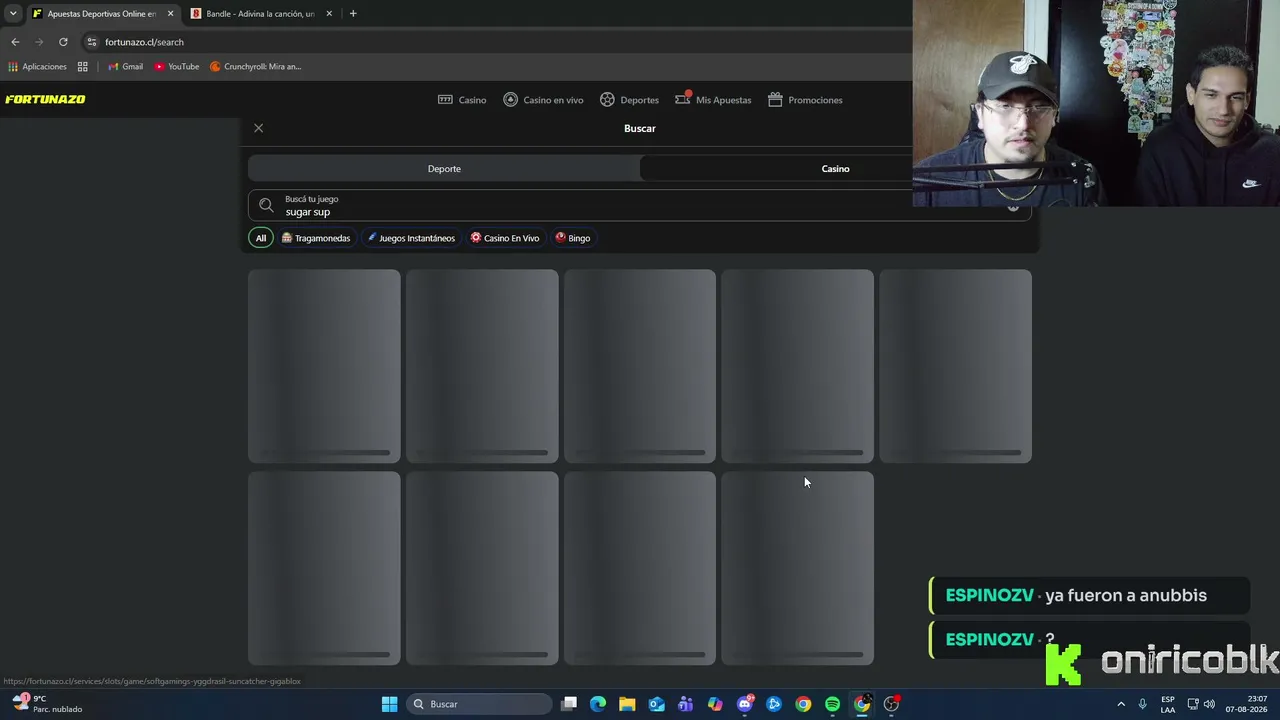
Task: Switch to the Deporte search tab
Action: [x=444, y=169]
